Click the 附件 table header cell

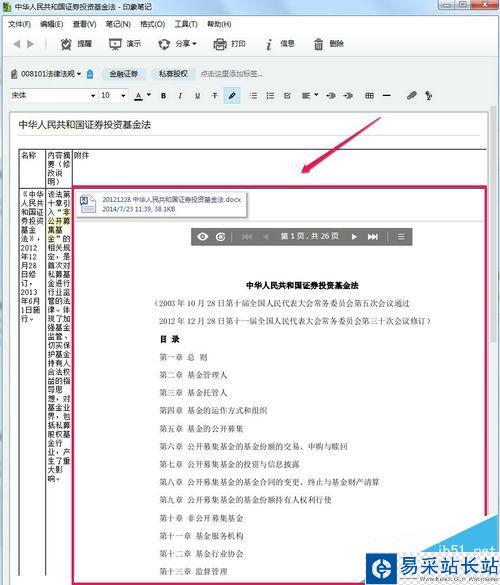(x=279, y=169)
